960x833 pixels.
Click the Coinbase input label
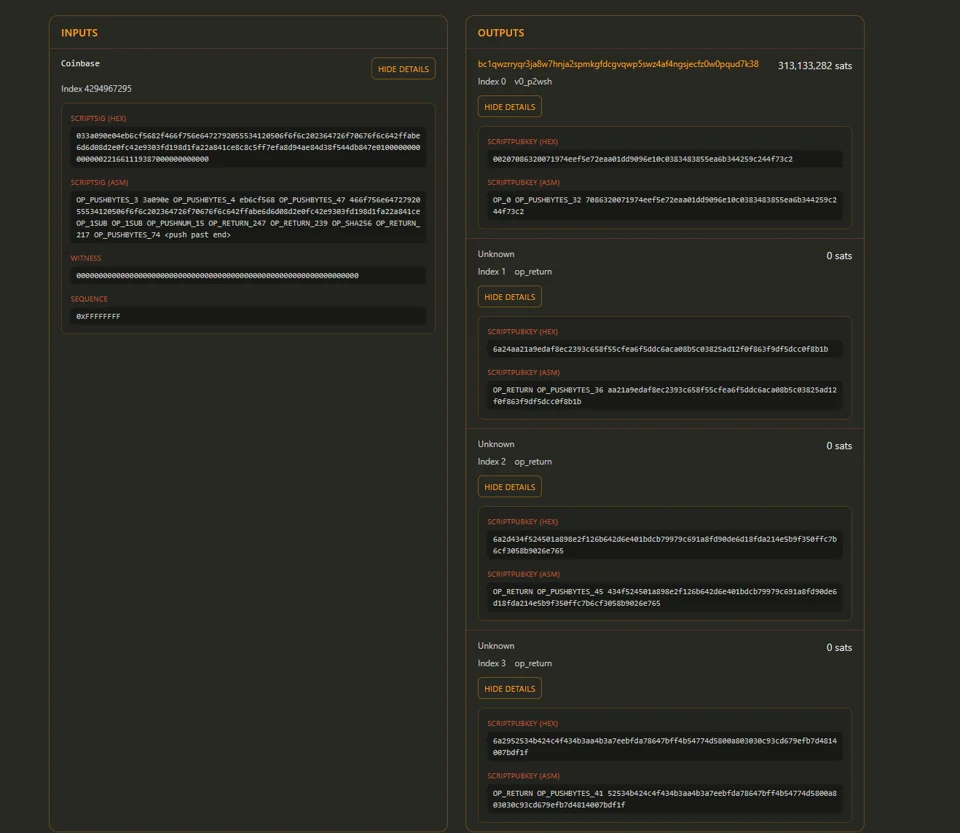click(80, 63)
